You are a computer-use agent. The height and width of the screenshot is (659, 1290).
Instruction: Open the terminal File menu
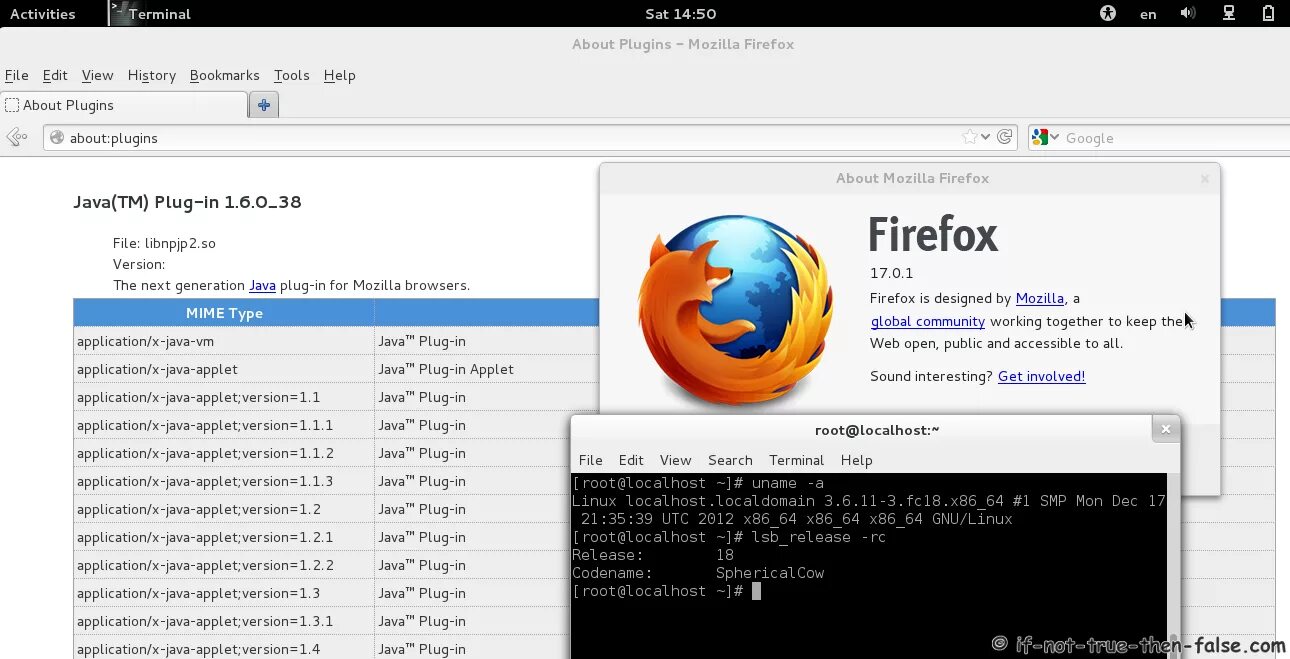click(x=591, y=460)
